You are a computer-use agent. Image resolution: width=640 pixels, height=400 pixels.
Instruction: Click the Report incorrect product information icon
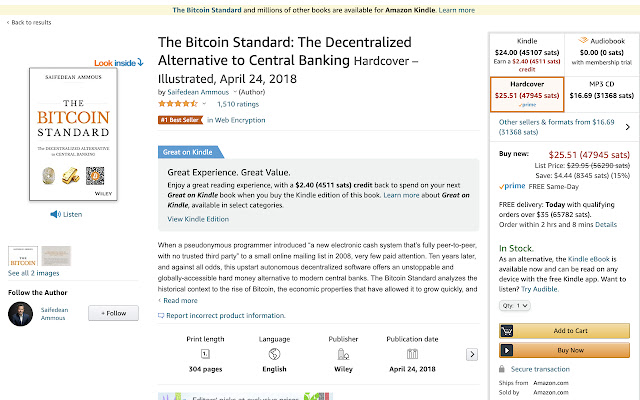point(162,316)
